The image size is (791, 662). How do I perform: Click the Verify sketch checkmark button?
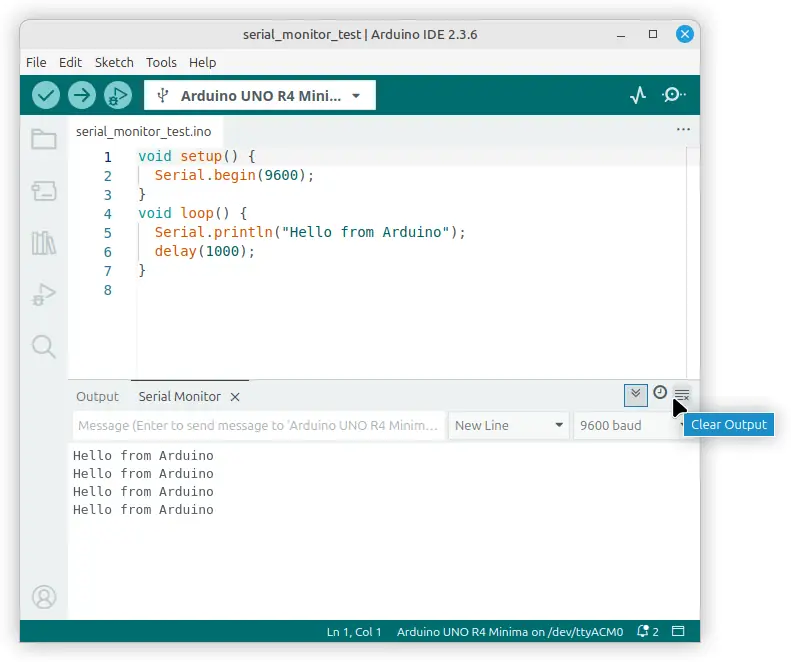tap(46, 95)
